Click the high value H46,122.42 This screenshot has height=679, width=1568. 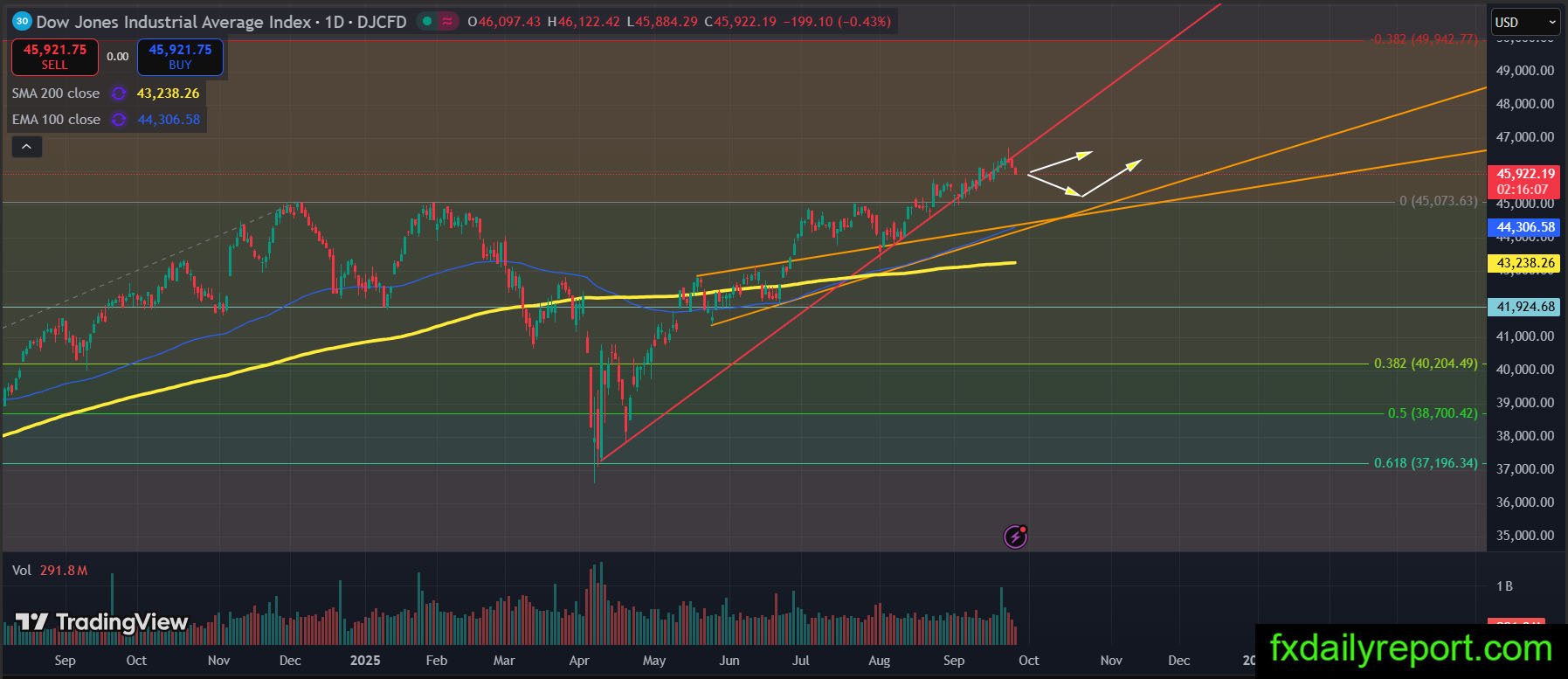584,22
